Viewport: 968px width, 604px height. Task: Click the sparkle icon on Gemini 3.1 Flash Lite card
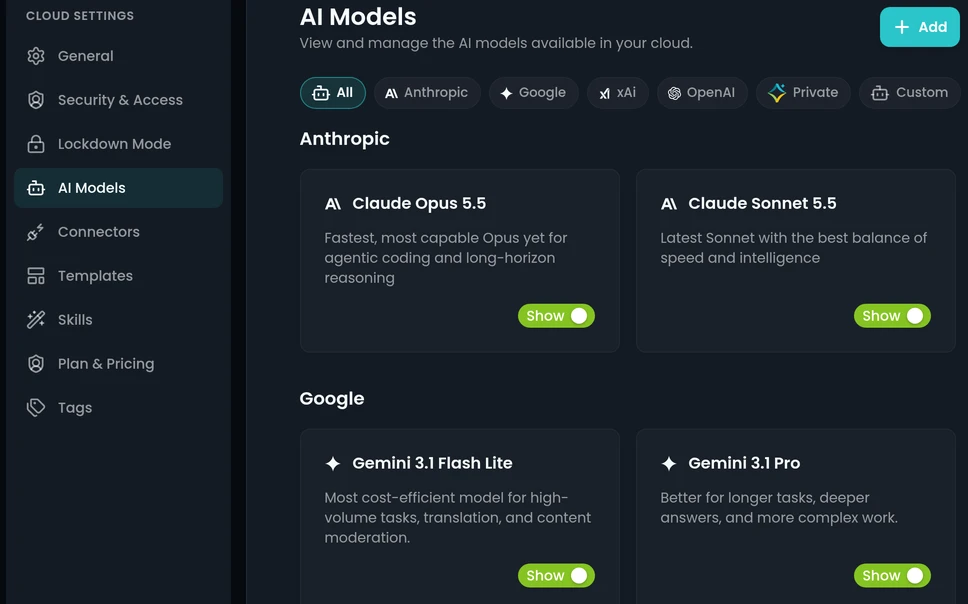pos(333,463)
